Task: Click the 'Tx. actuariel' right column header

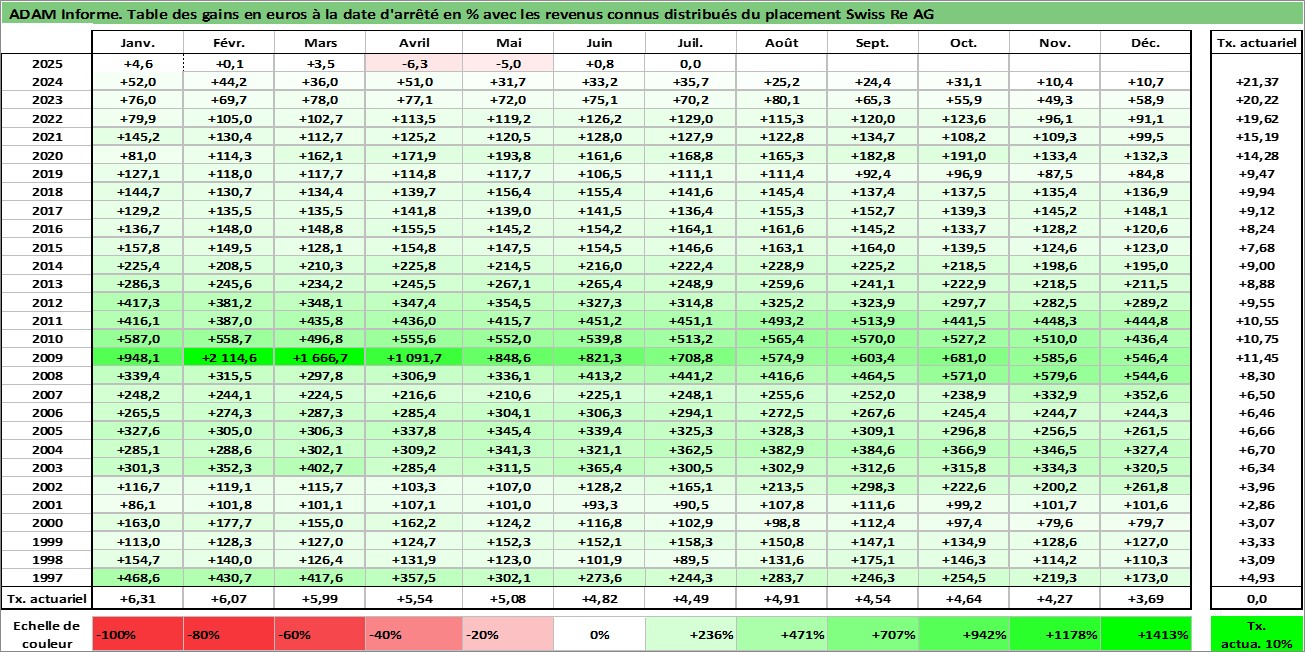Action: click(1256, 43)
